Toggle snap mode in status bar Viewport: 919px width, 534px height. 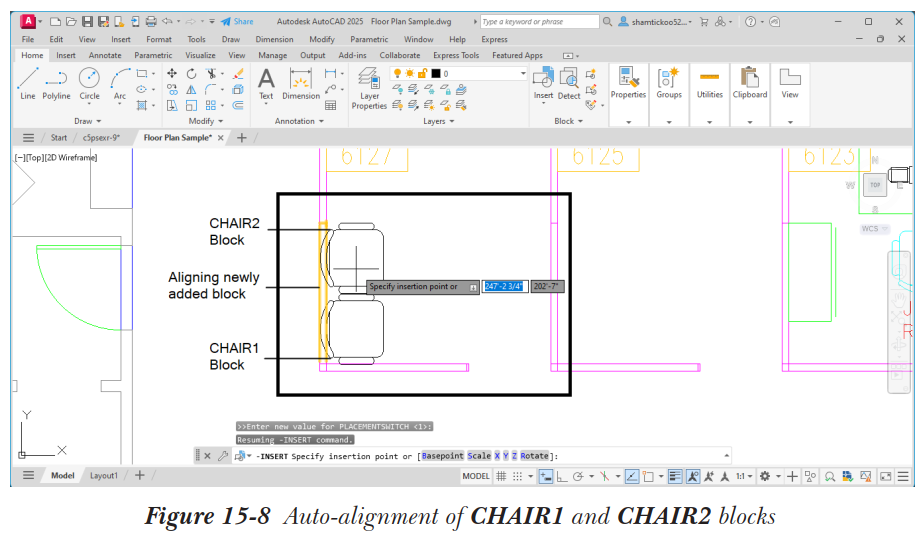pos(518,477)
